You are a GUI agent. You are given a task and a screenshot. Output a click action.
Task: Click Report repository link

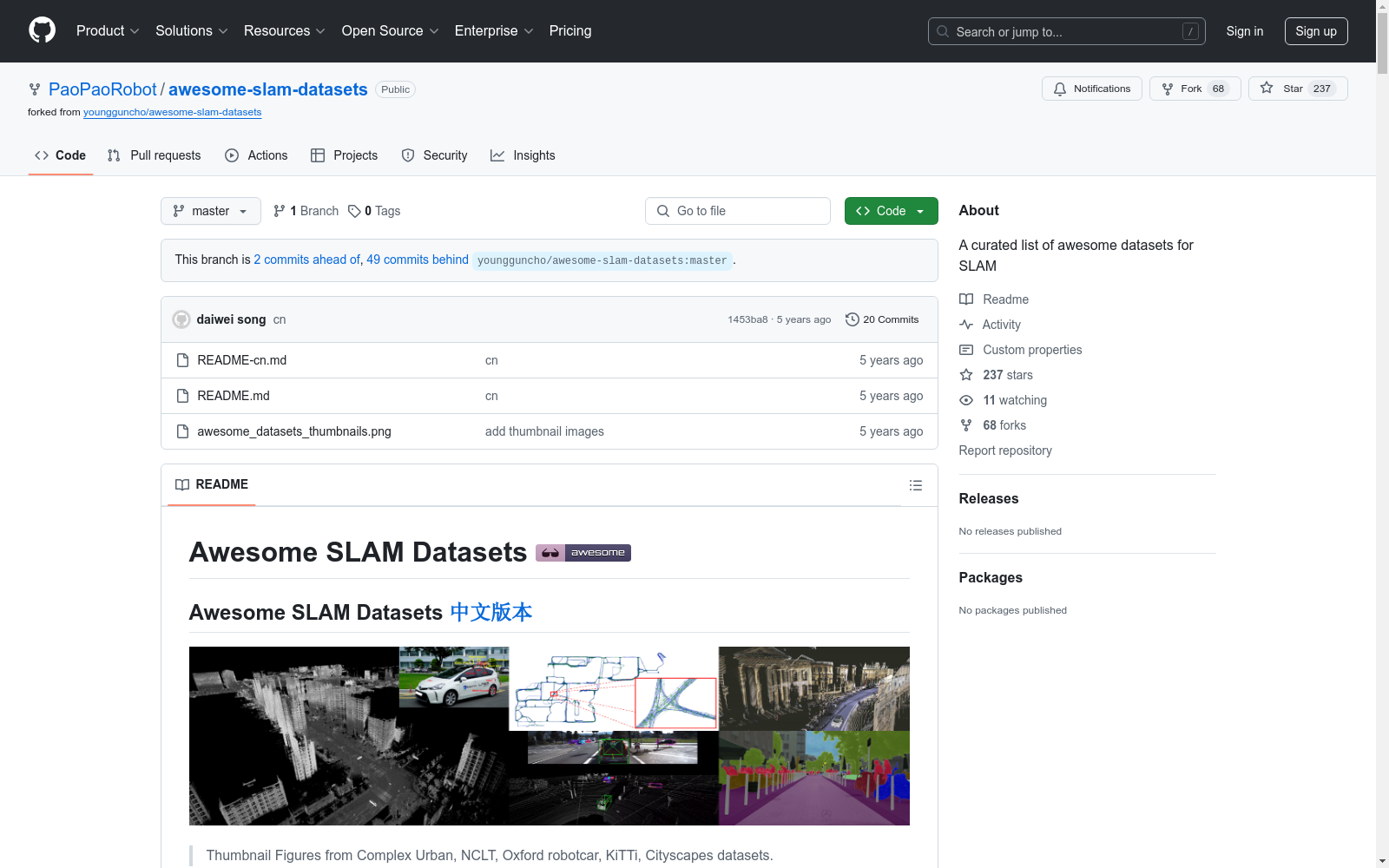tap(1005, 450)
